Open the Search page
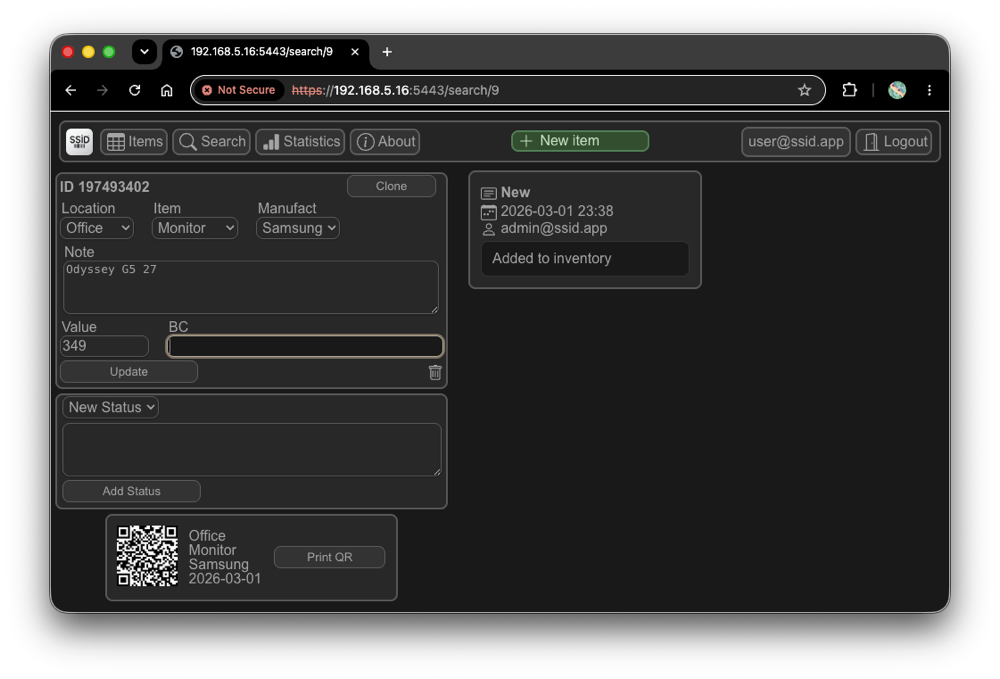Screen dimensions: 1000x679 [212, 142]
